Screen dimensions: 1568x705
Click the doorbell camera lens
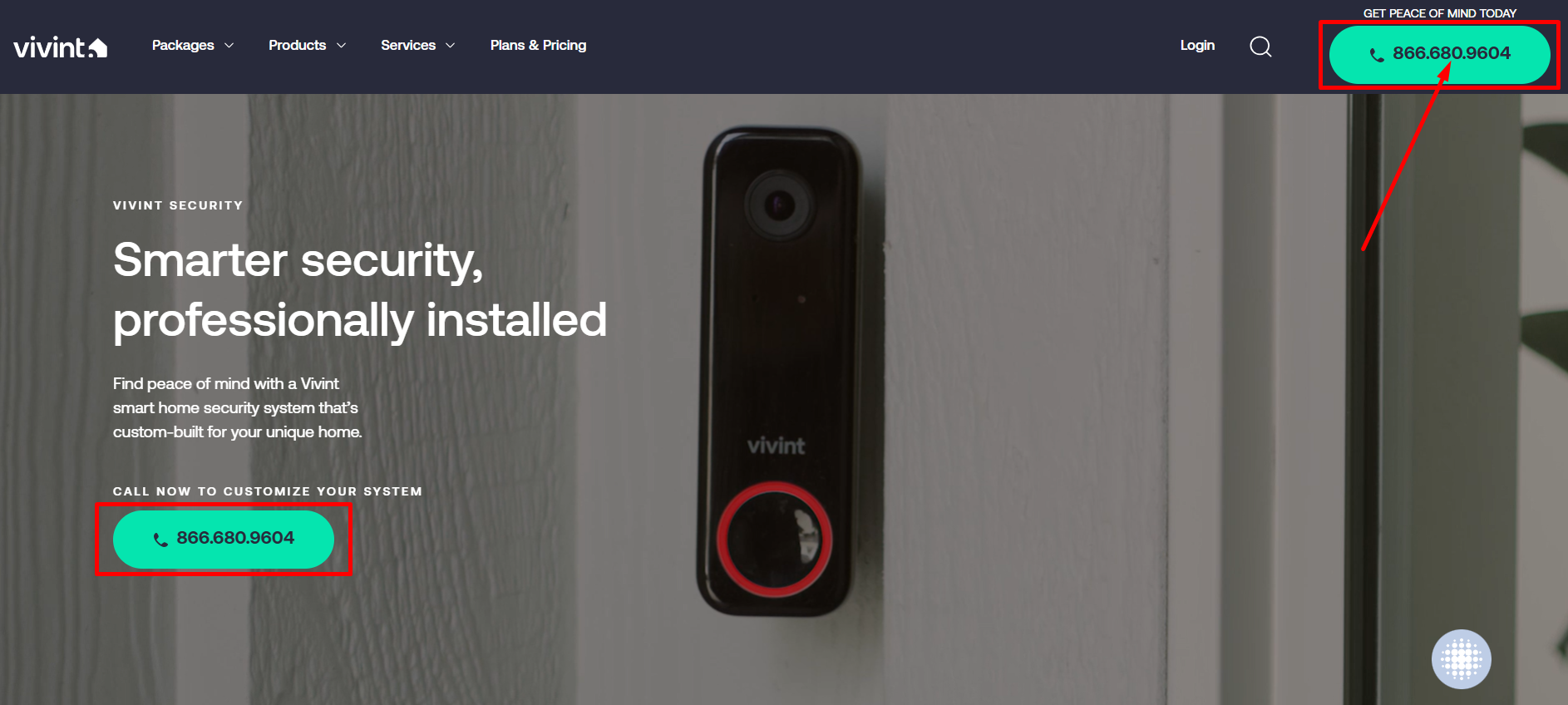(x=779, y=205)
